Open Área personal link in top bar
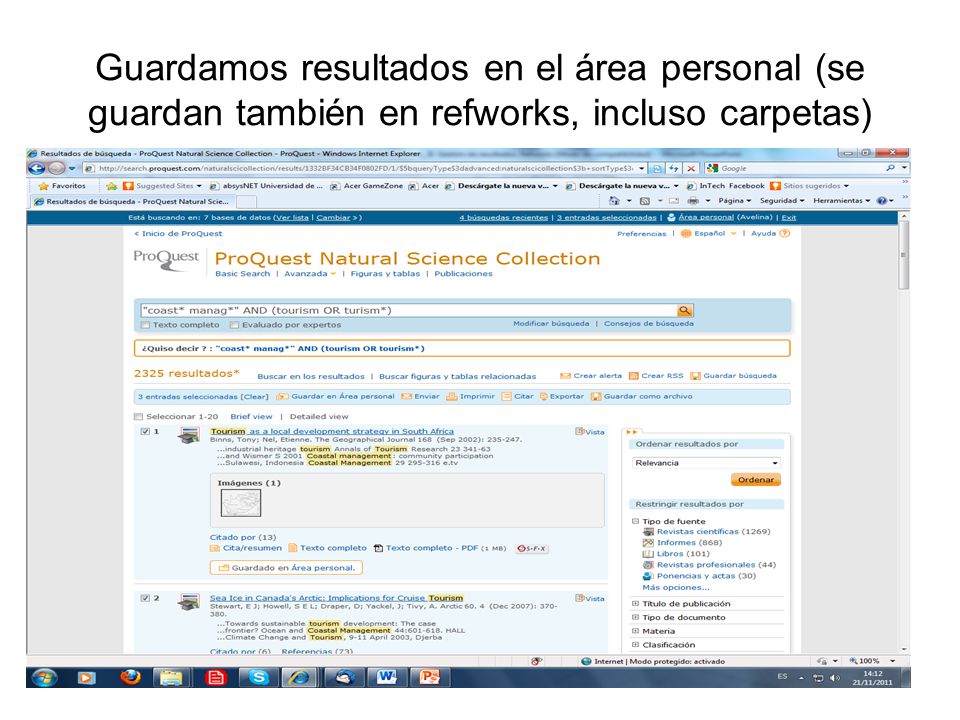The image size is (960, 720). click(705, 217)
